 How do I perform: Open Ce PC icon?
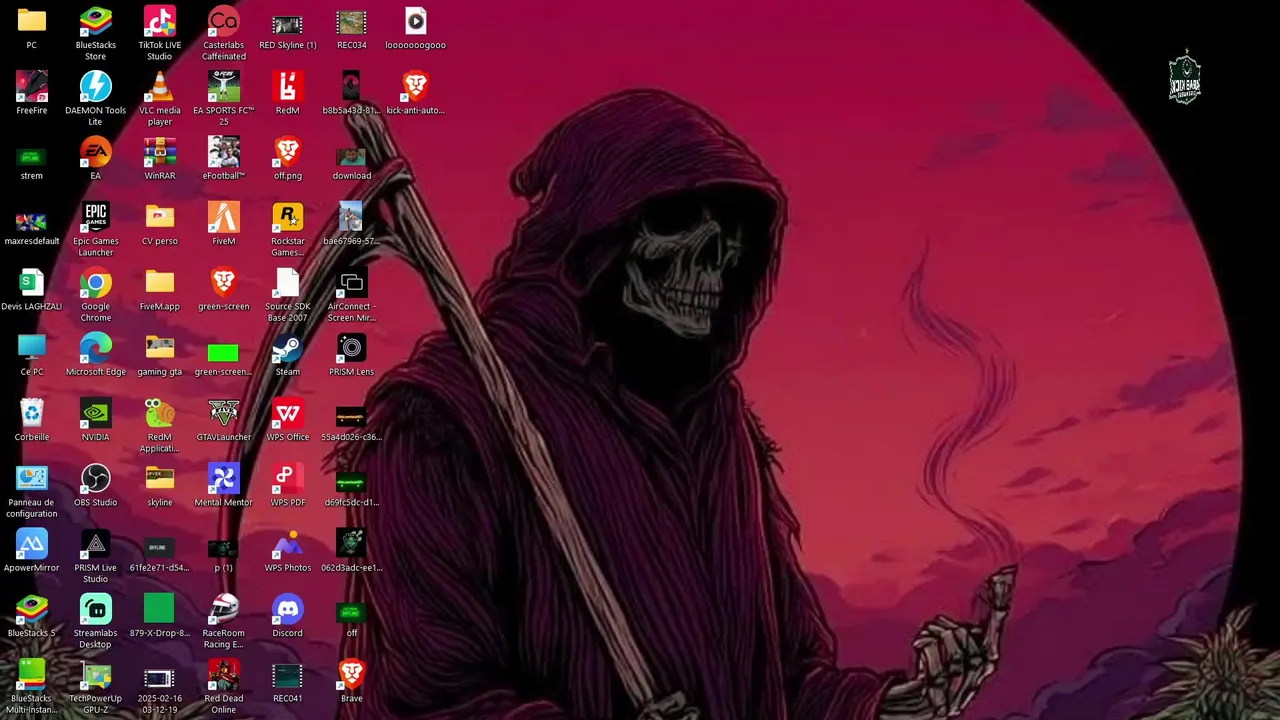point(32,349)
